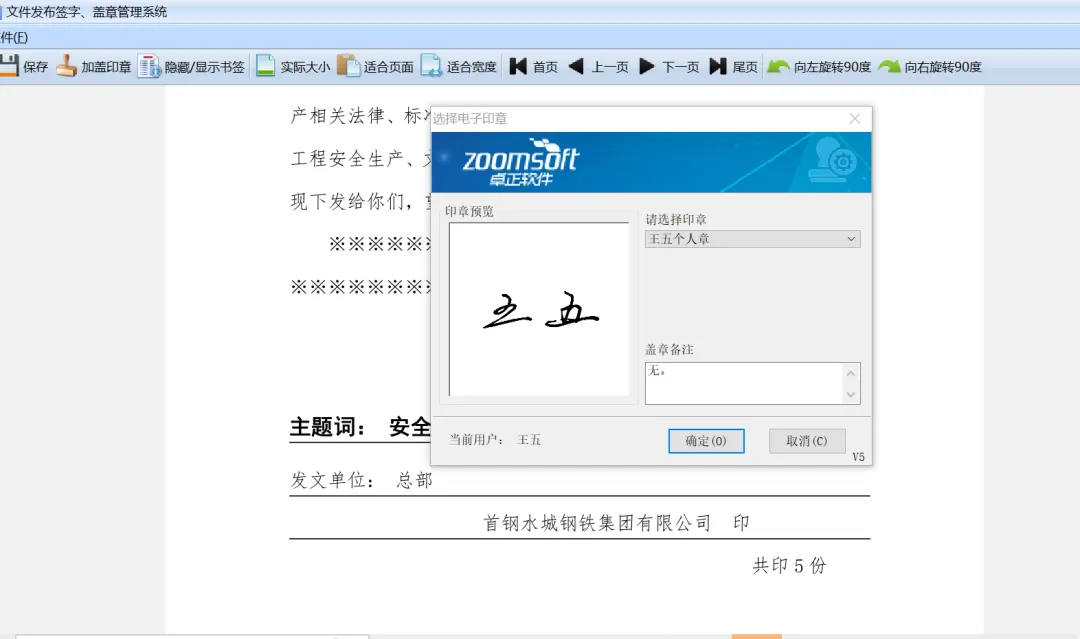The image size is (1080, 639).
Task: Cancel the seal dialog with 取消
Action: pyautogui.click(x=807, y=441)
